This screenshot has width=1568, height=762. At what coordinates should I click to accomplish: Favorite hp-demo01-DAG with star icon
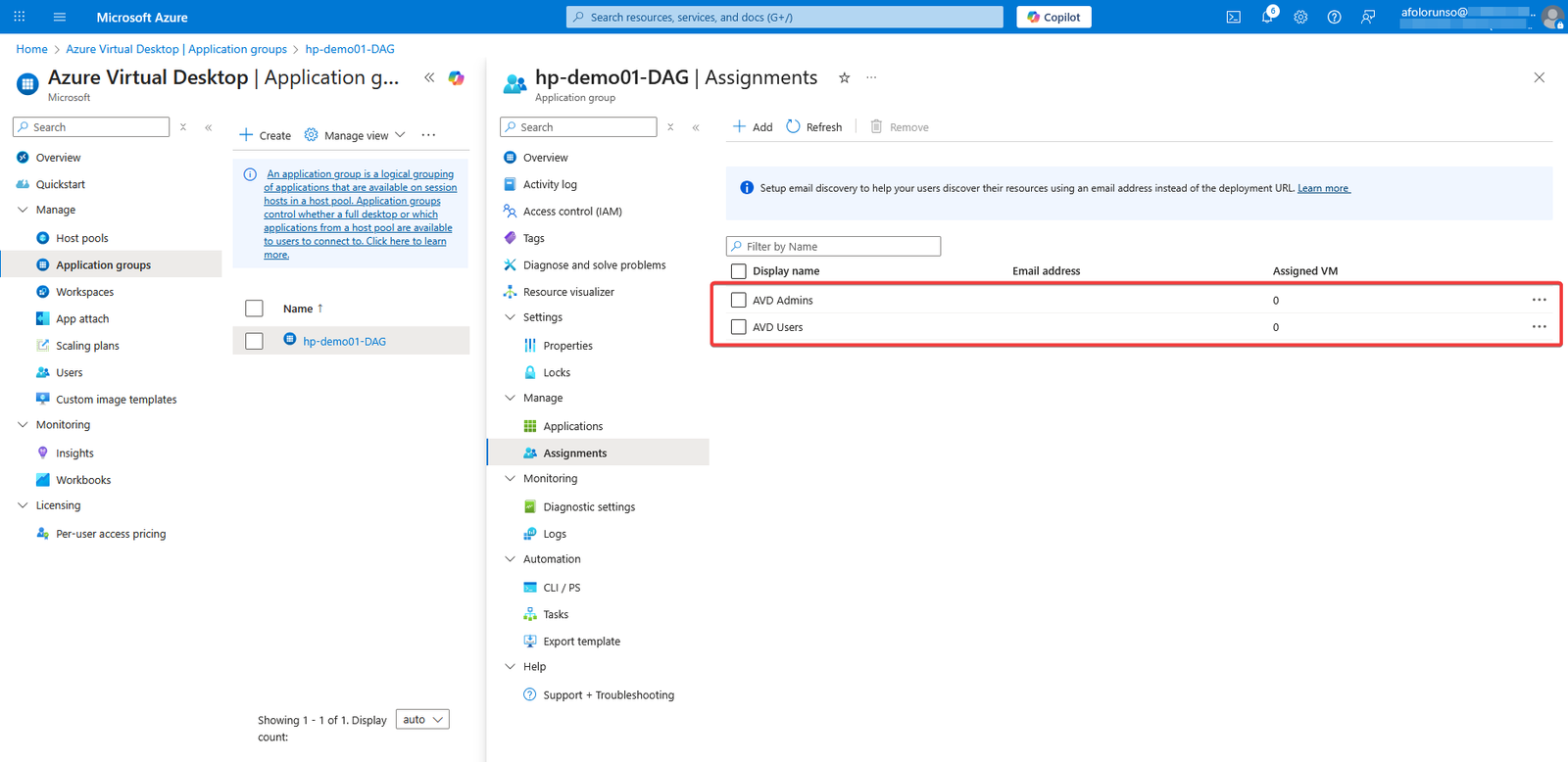[x=844, y=77]
